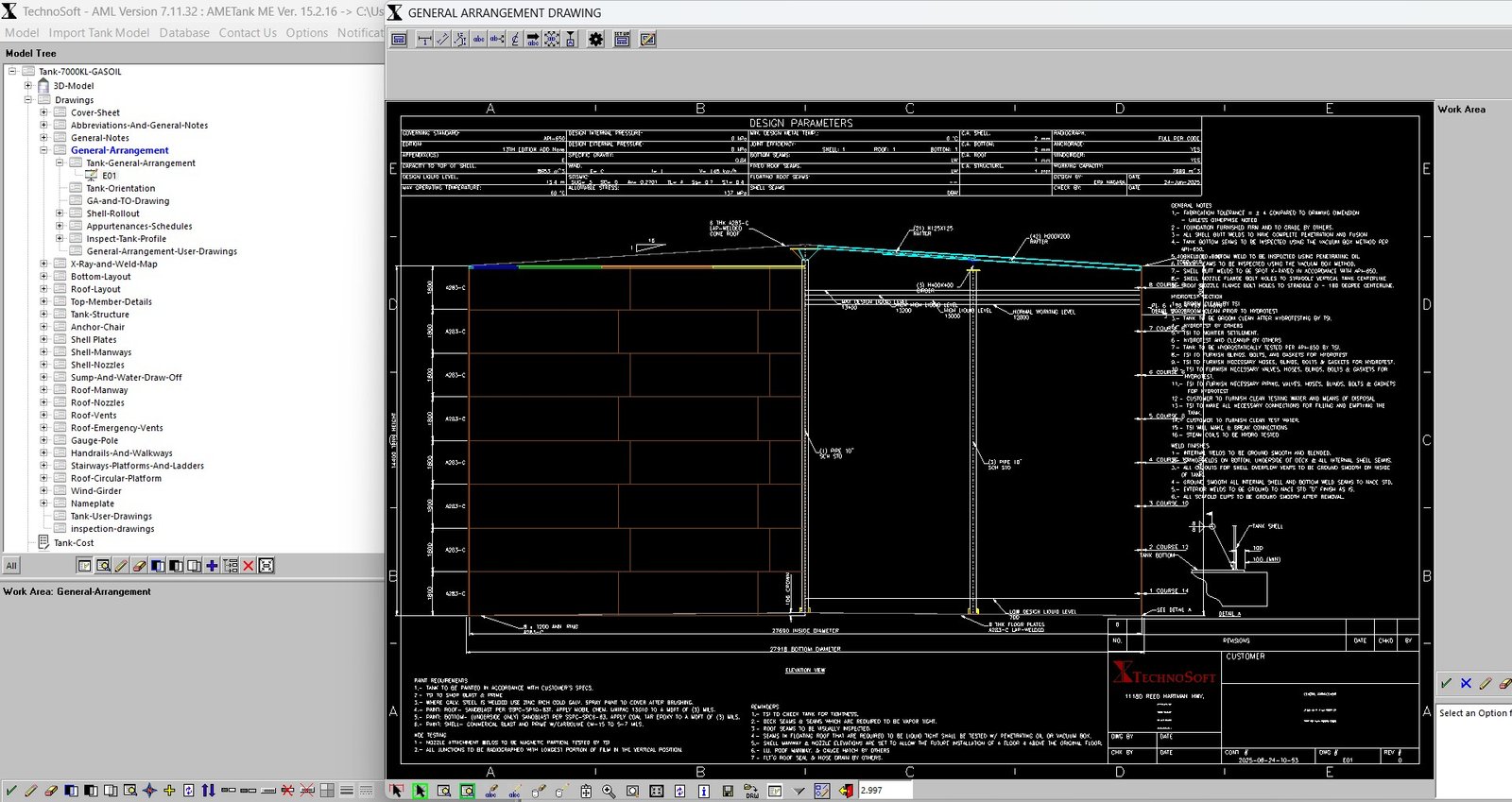The height and width of the screenshot is (802, 1512).
Task: Open the Options menu
Action: tap(307, 33)
